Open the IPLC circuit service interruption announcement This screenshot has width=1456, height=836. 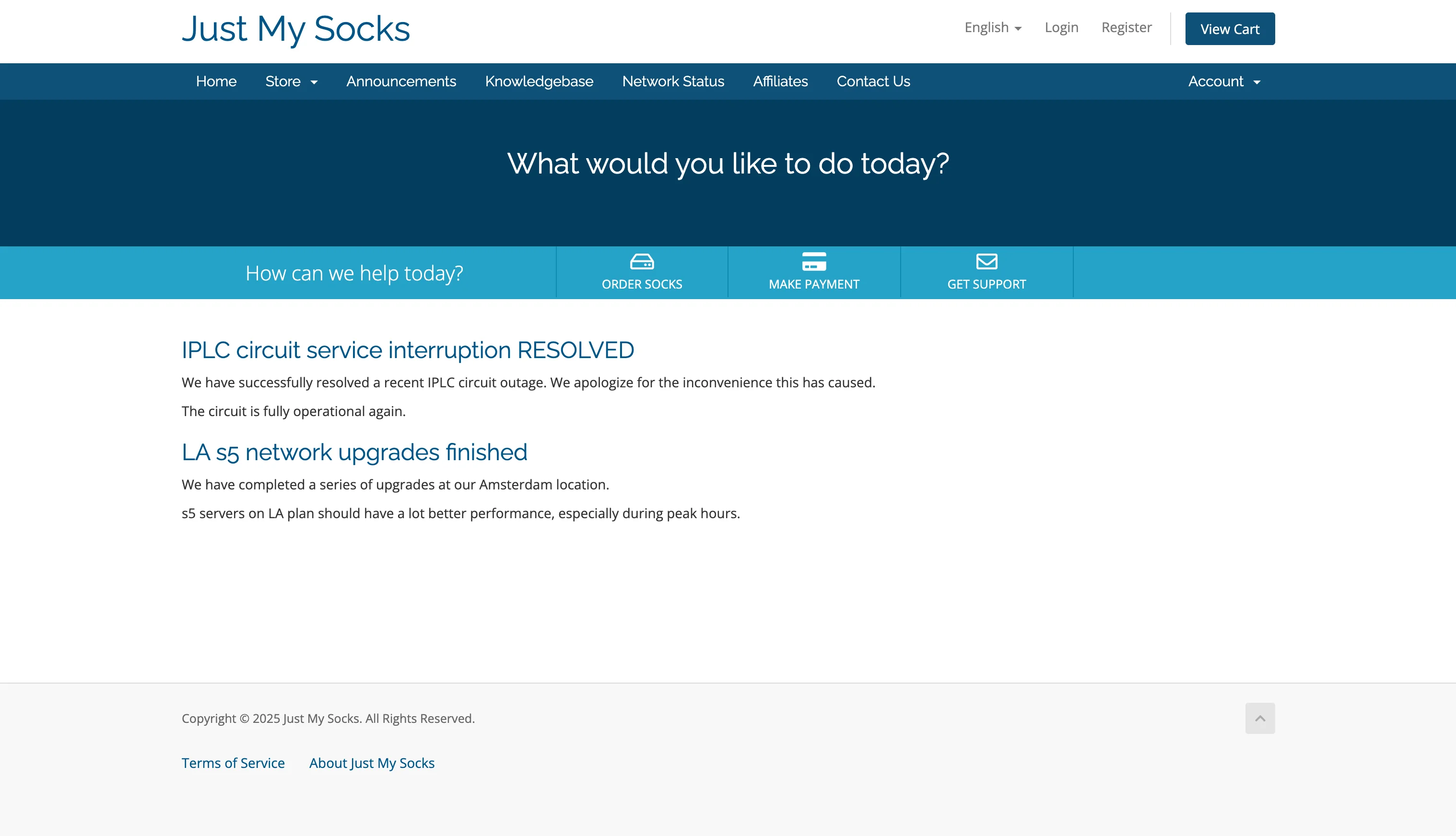point(408,349)
